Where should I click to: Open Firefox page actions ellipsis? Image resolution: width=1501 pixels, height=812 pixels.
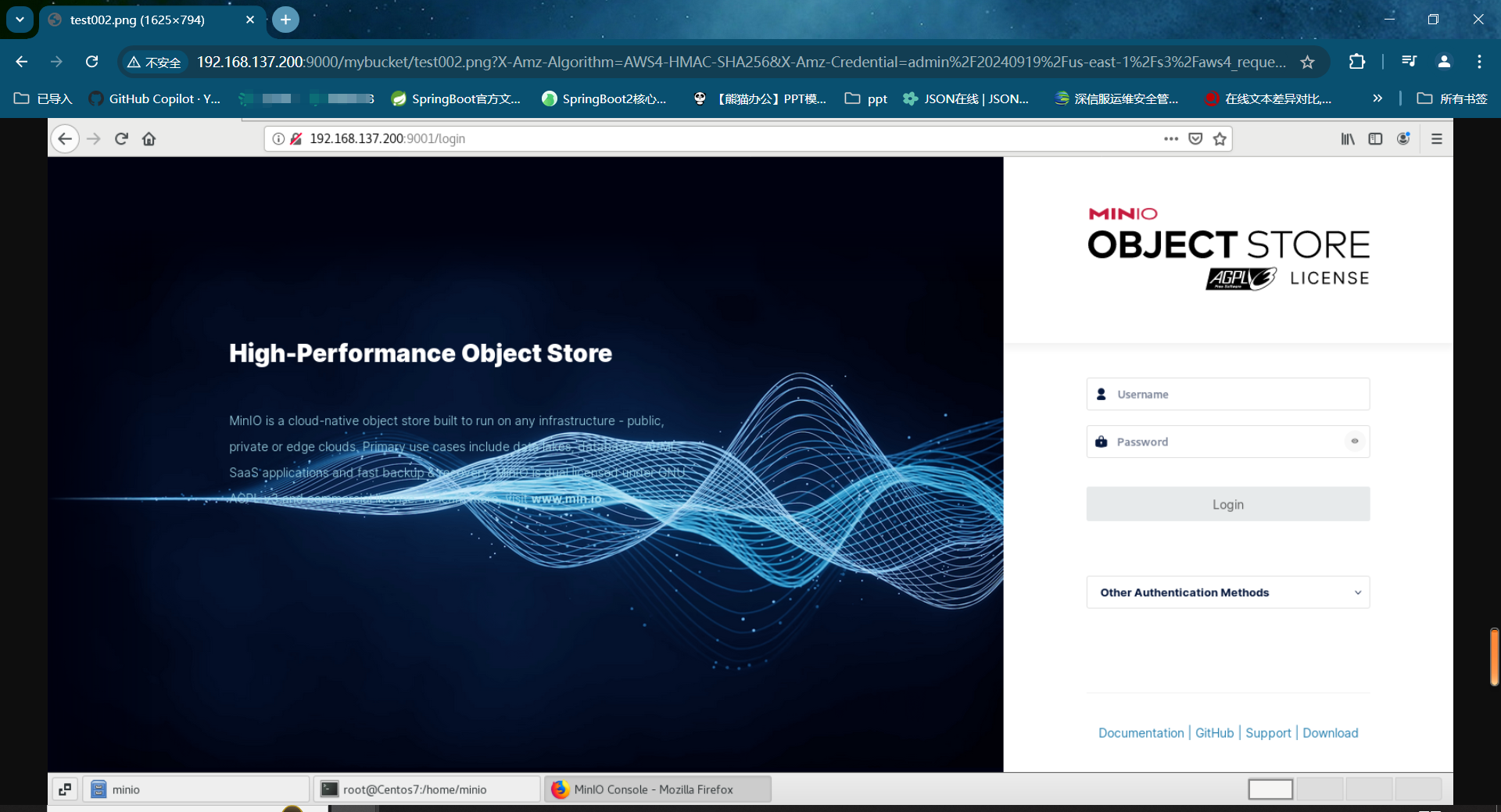click(1170, 139)
